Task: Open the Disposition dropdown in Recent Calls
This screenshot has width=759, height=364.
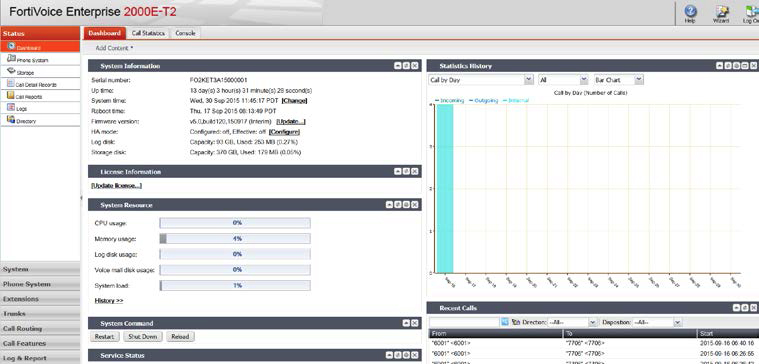Action: tap(657, 322)
